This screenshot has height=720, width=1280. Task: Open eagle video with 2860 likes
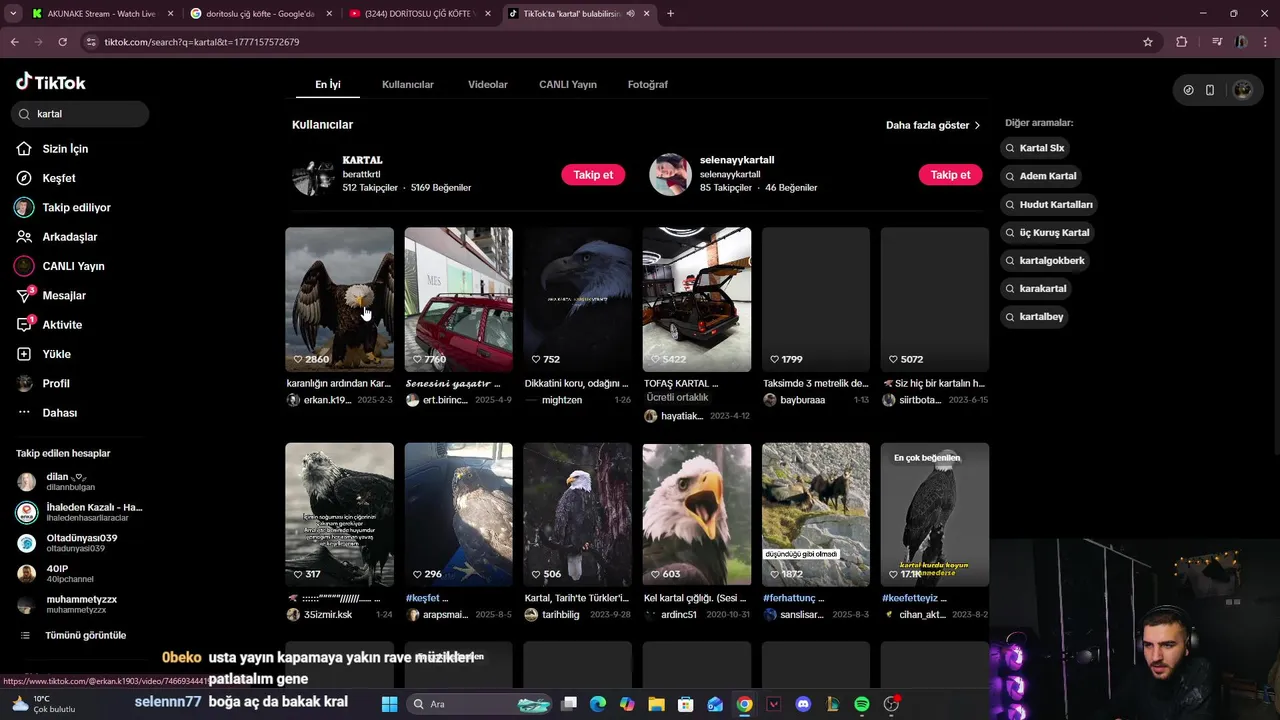point(339,299)
